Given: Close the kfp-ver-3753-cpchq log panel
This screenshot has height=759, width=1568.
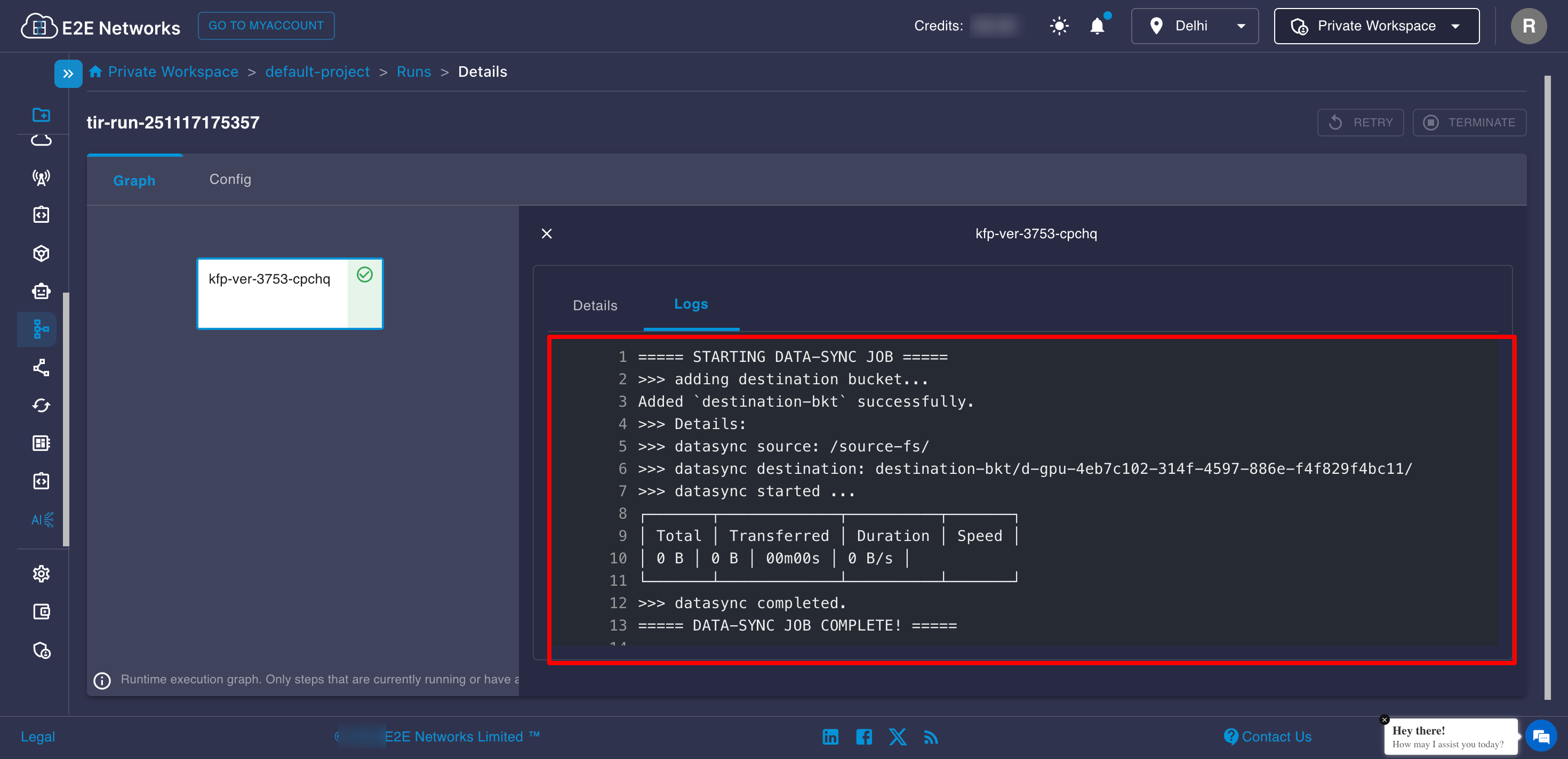Looking at the screenshot, I should [547, 233].
